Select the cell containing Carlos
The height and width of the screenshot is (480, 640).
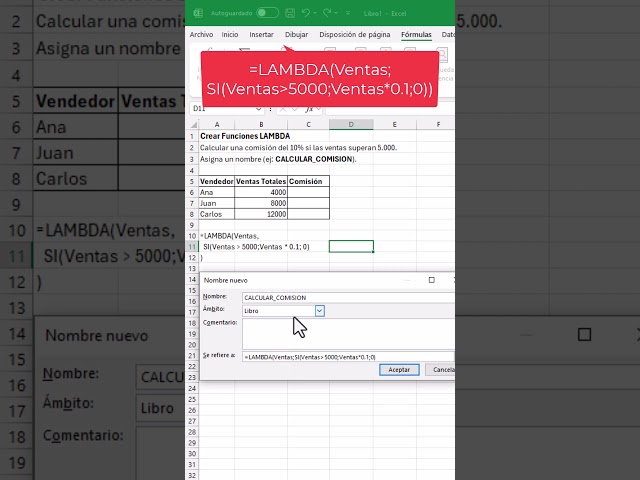[x=217, y=214]
